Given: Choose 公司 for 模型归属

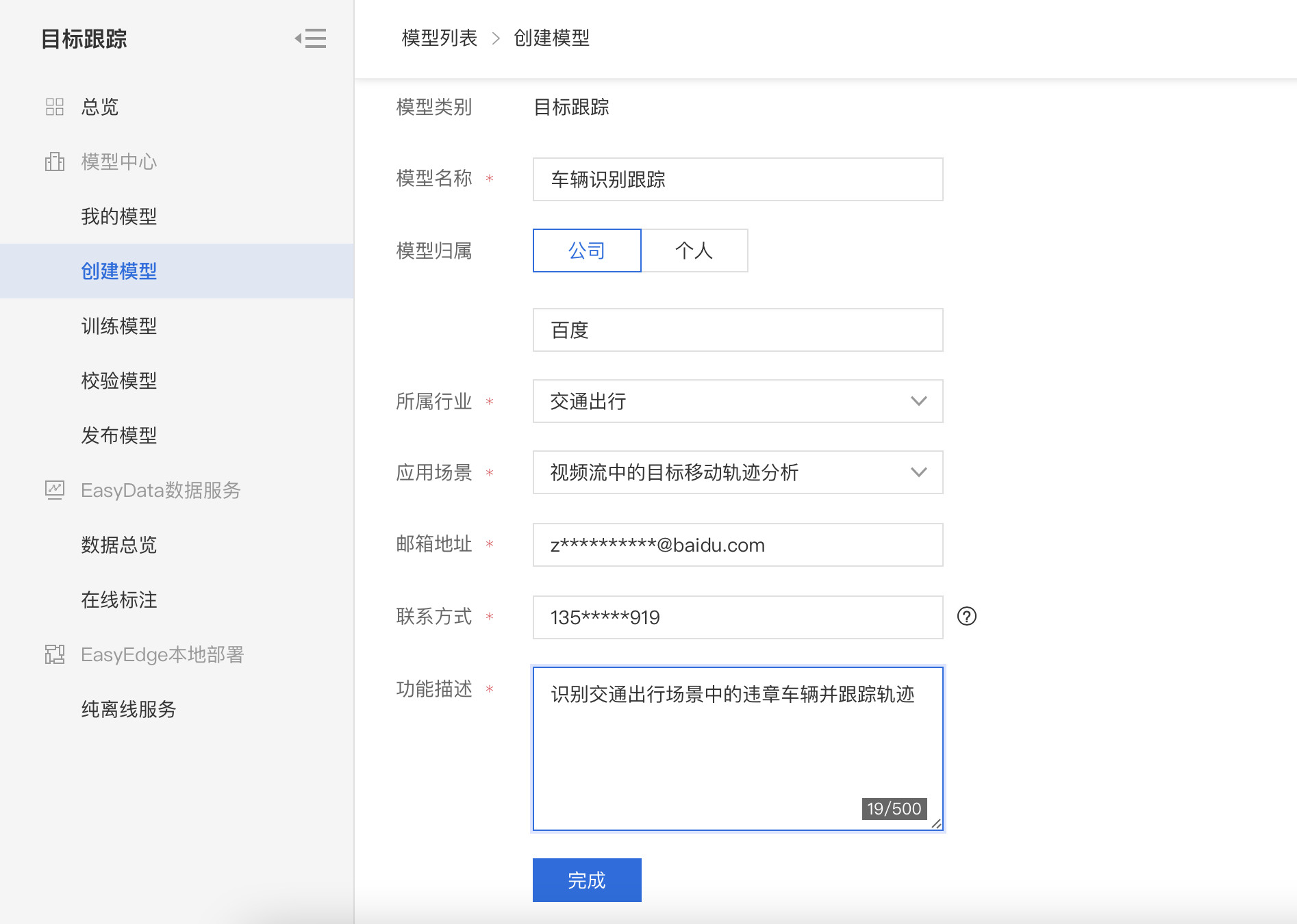Looking at the screenshot, I should [587, 251].
